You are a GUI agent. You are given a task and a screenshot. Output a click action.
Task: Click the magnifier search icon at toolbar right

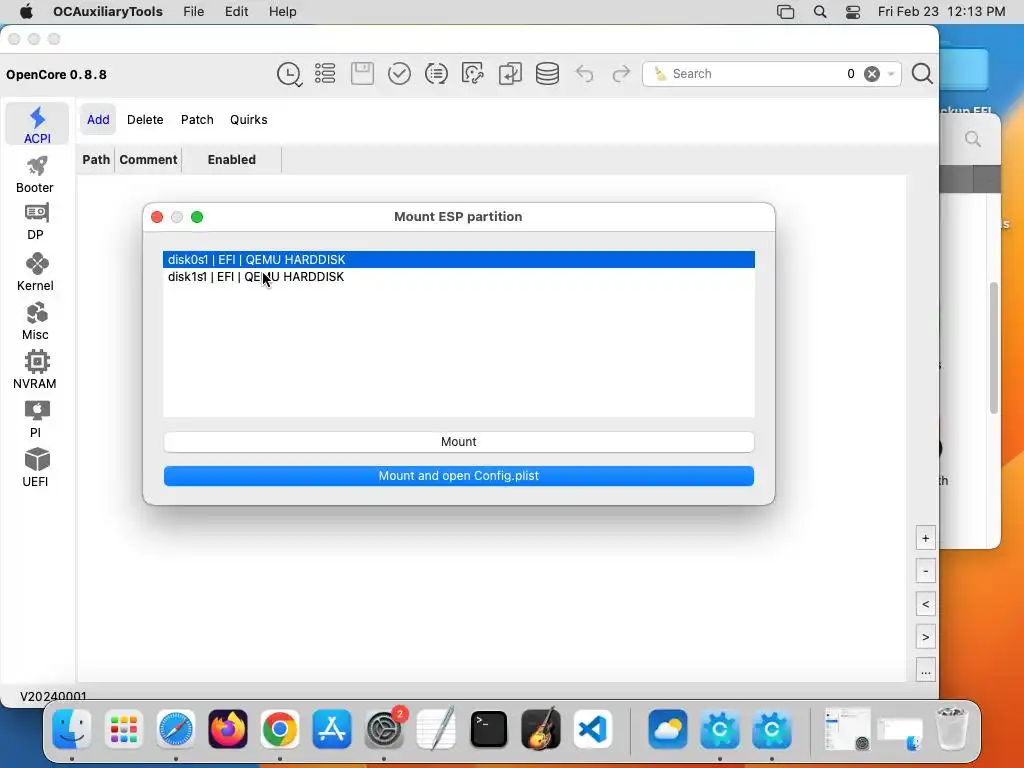(922, 74)
